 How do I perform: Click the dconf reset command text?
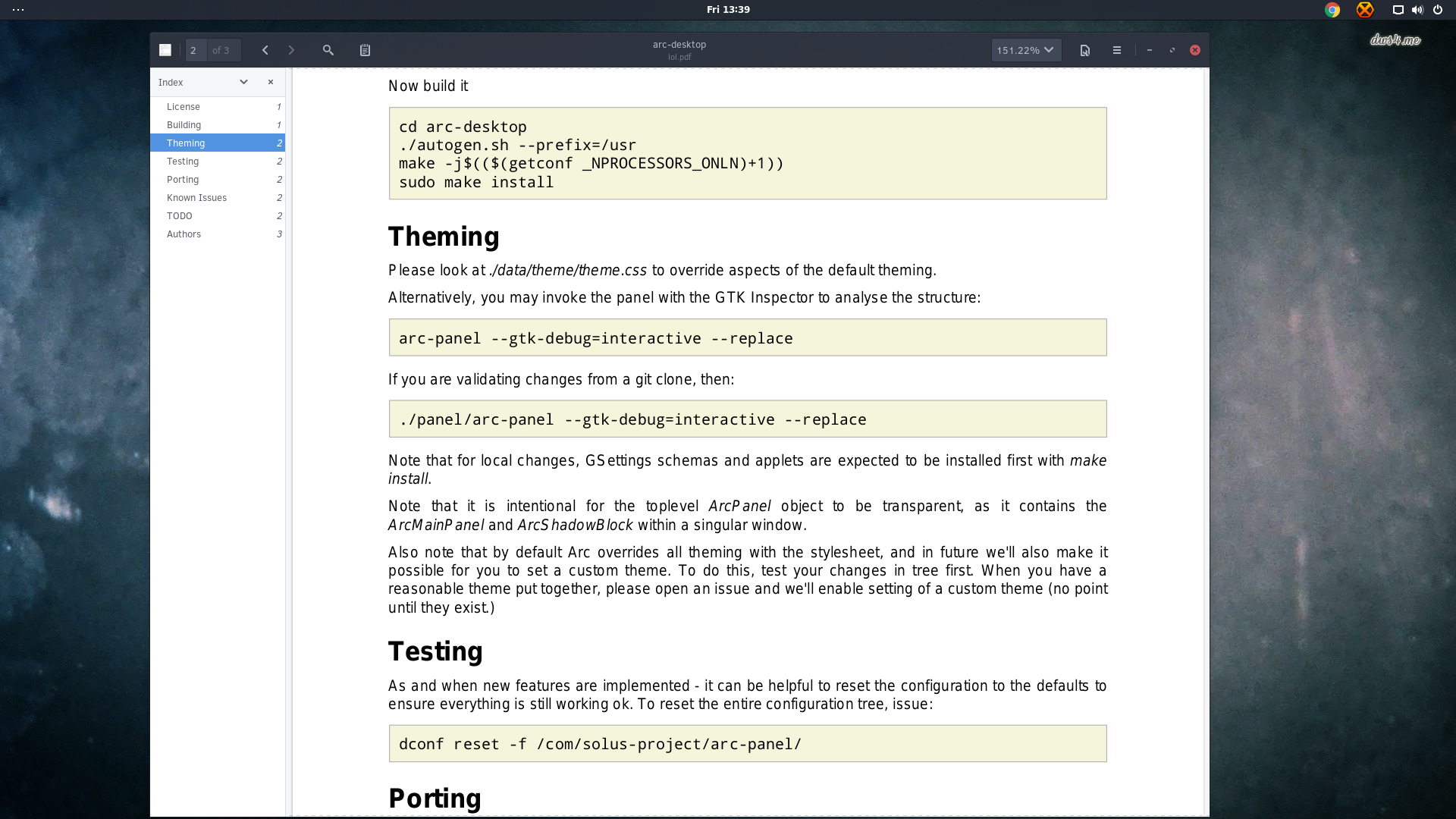tap(600, 744)
